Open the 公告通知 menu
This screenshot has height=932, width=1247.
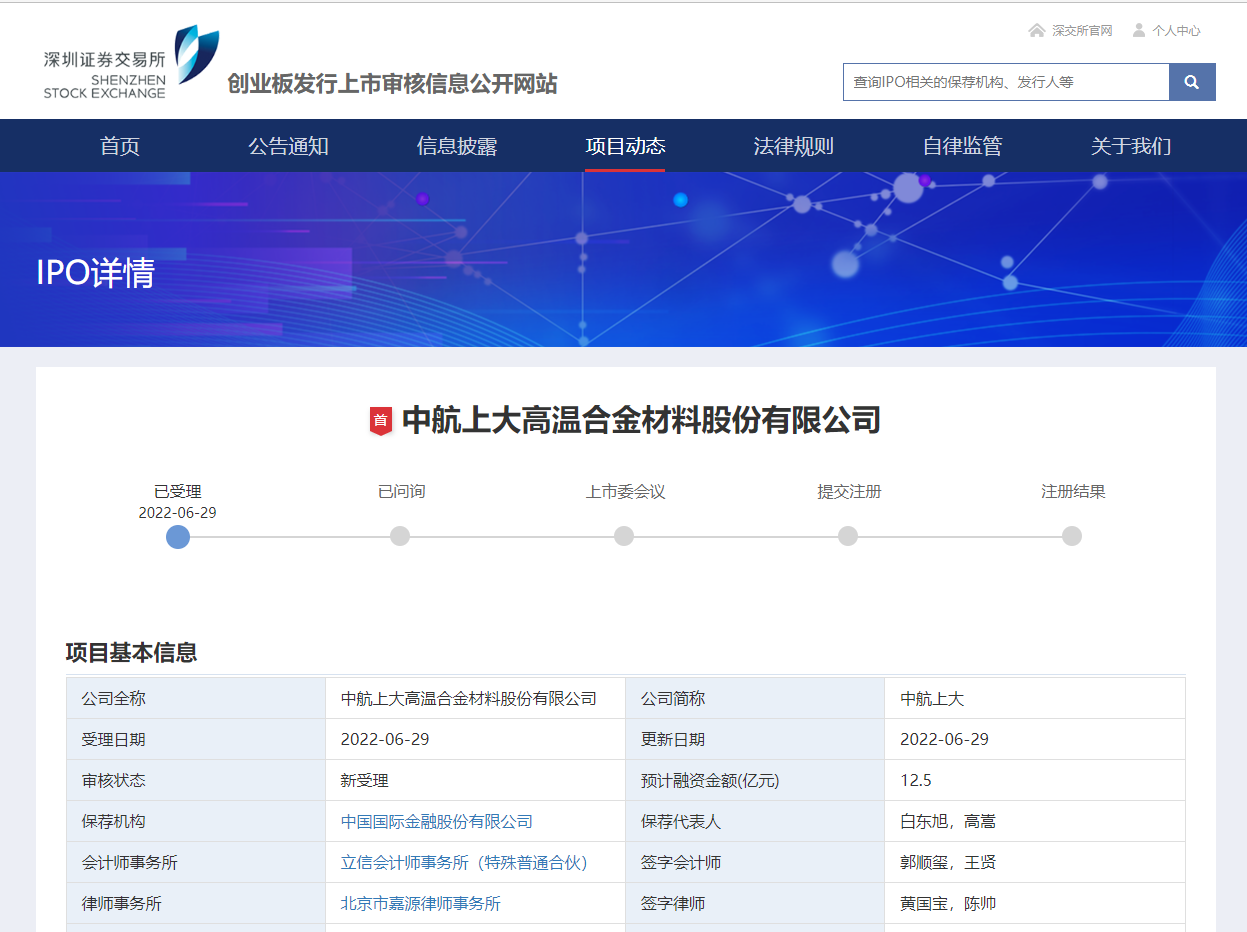(x=288, y=146)
